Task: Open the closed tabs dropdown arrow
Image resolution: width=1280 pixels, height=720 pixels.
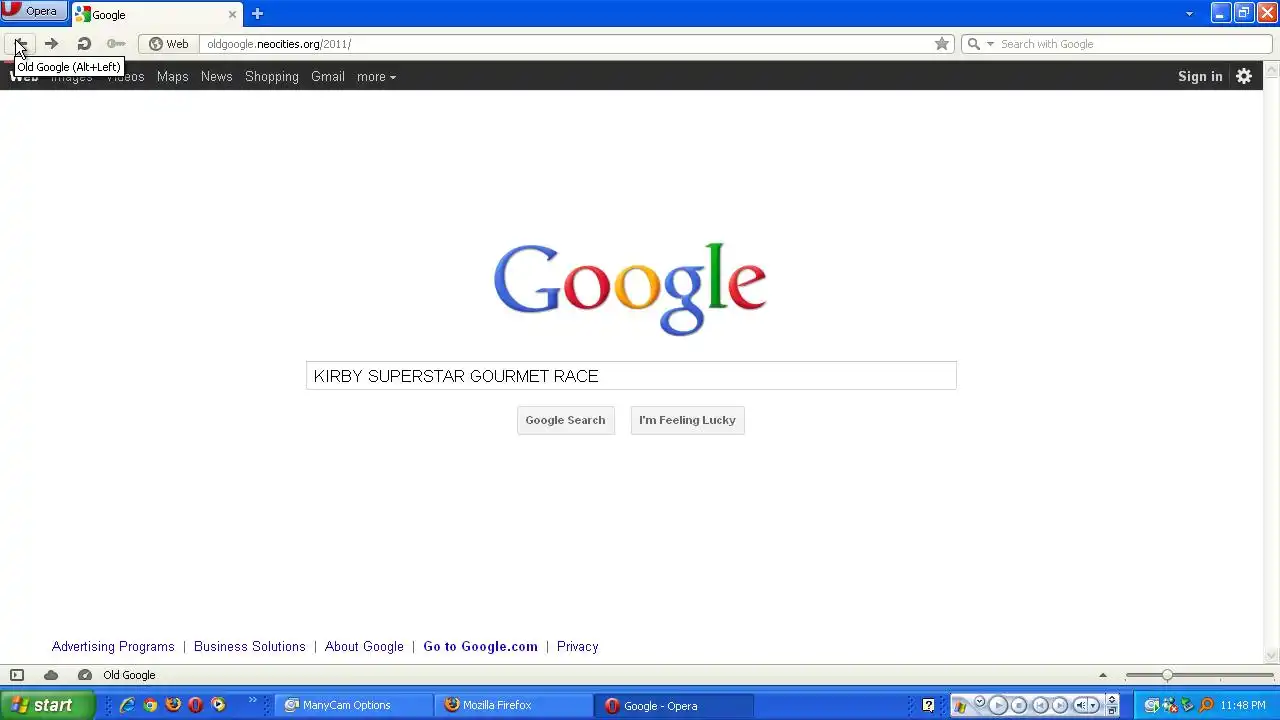Action: [1189, 14]
